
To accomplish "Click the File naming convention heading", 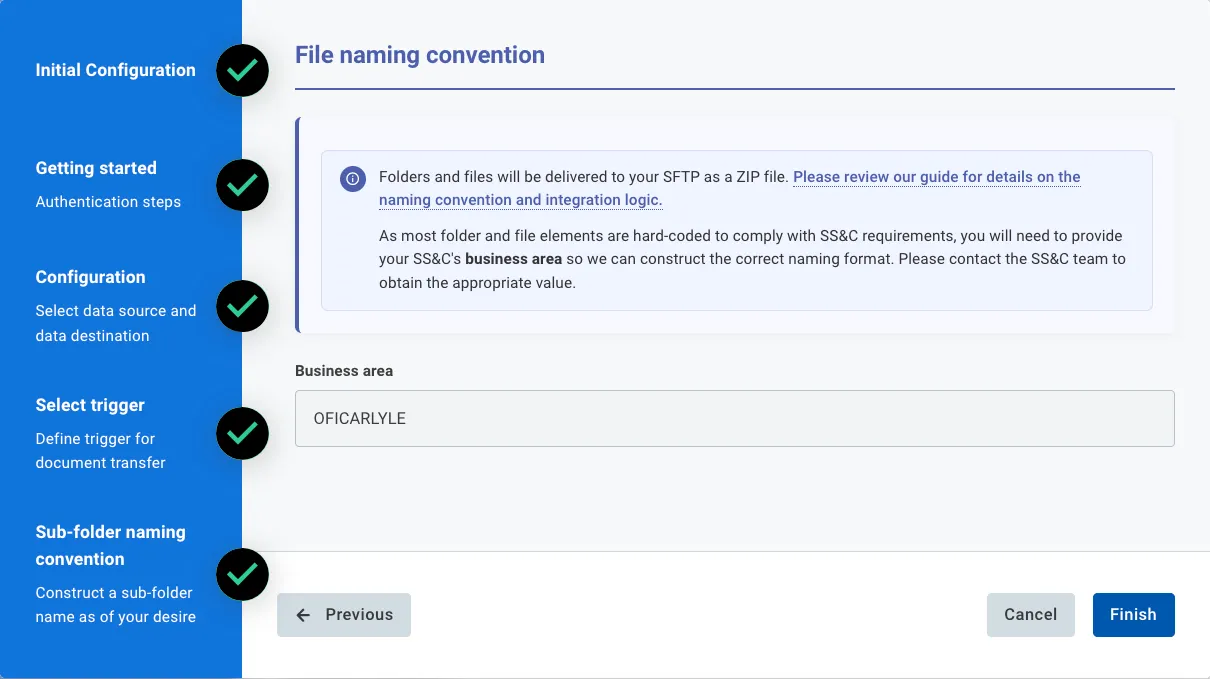I will 420,55.
